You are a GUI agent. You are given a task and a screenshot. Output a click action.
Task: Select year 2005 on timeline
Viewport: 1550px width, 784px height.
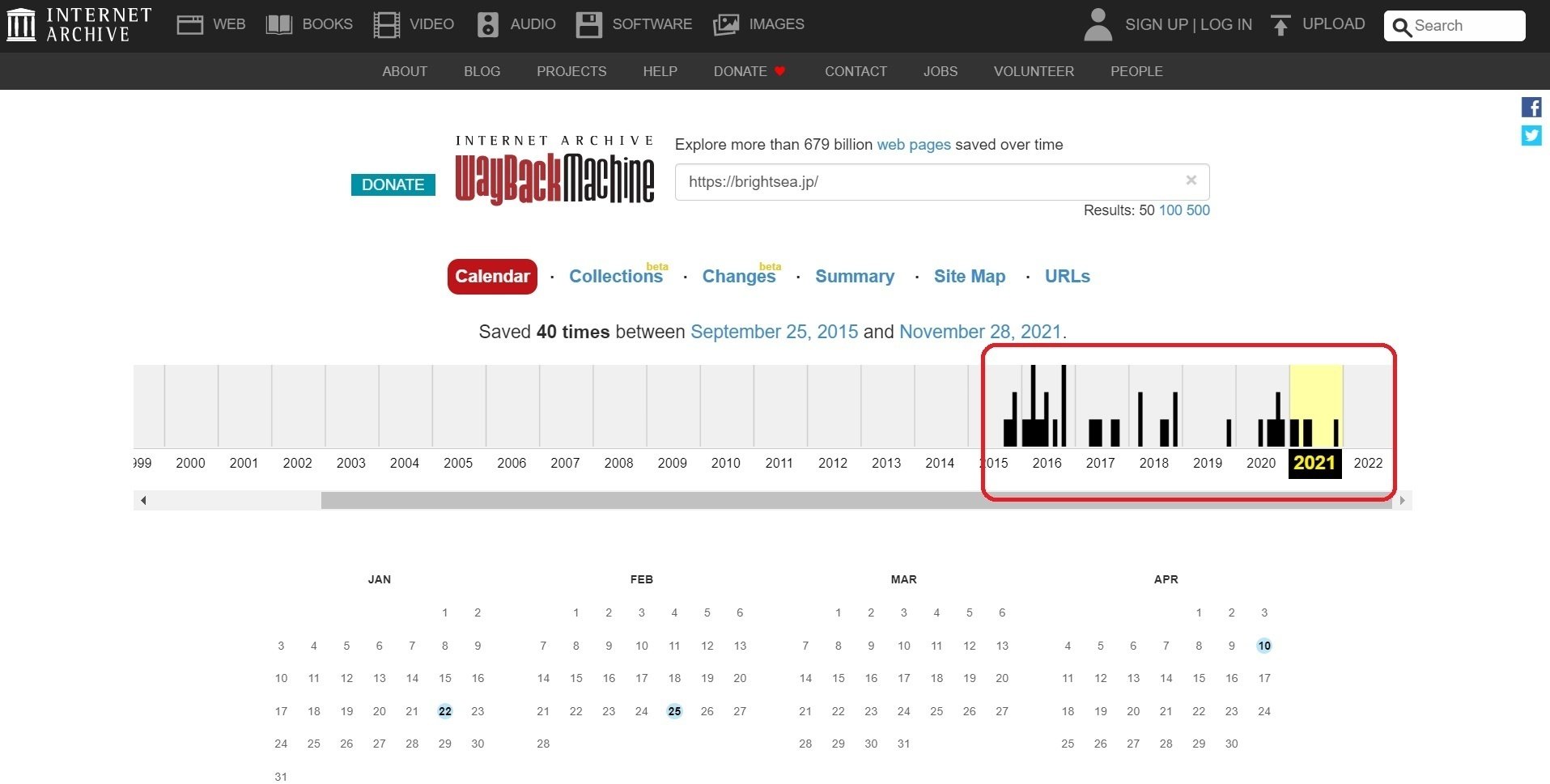(x=457, y=463)
